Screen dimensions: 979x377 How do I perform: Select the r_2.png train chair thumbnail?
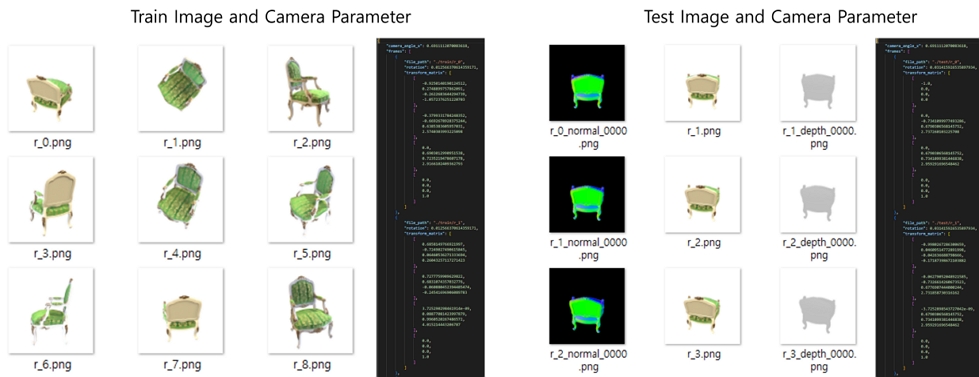coord(311,88)
